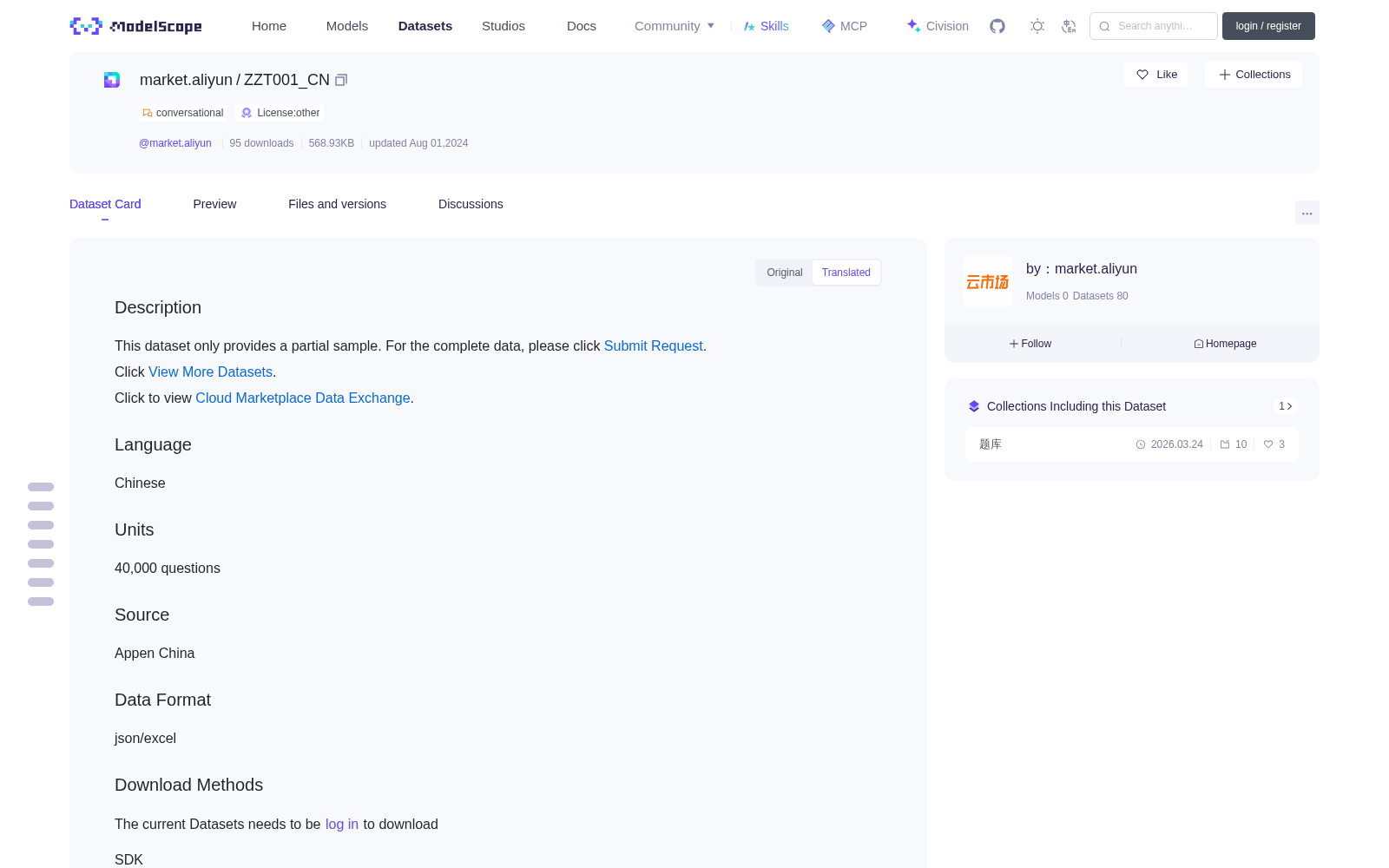Switch to Files and versions tab
This screenshot has height=868, width=1389.
pos(337,204)
